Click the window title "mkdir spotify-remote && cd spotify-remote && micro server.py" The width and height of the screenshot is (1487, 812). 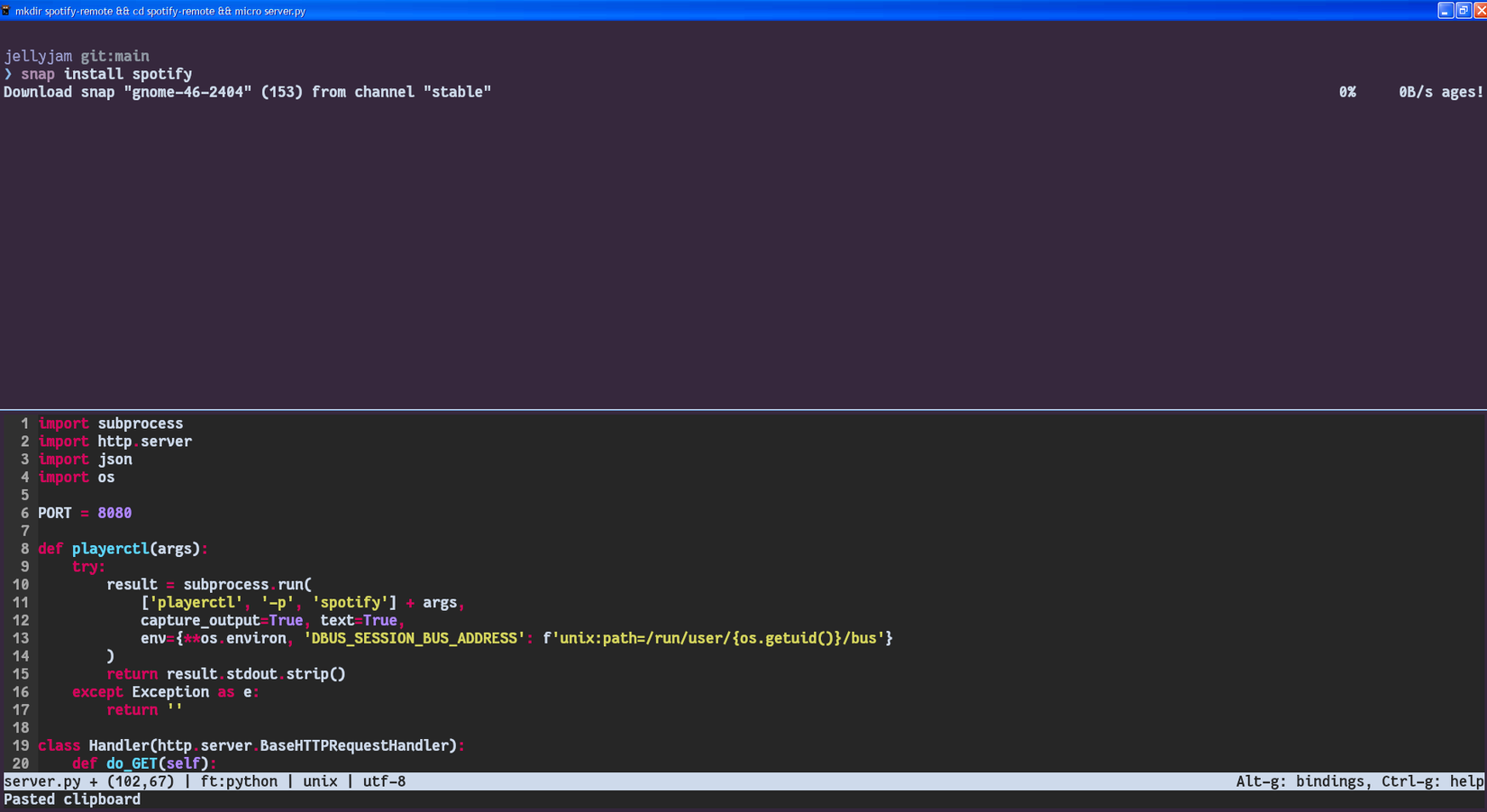160,11
